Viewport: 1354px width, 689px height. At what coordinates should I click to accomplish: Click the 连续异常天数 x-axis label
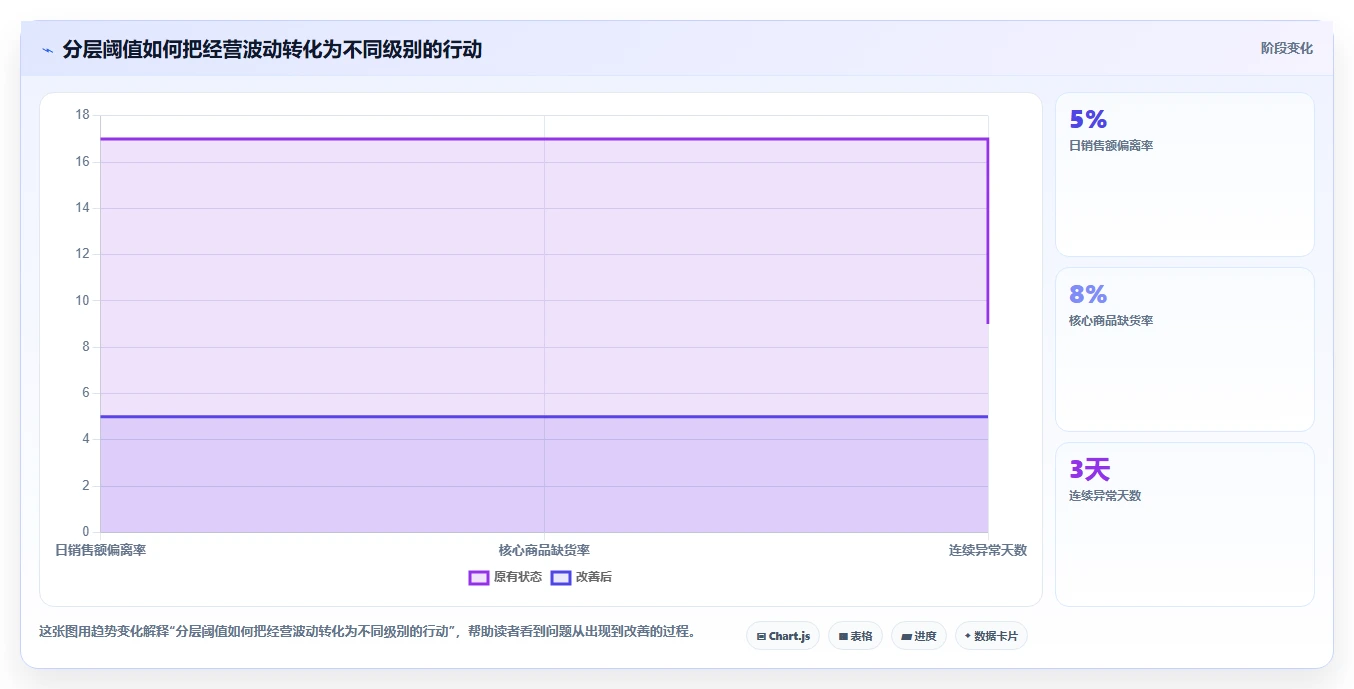click(988, 550)
